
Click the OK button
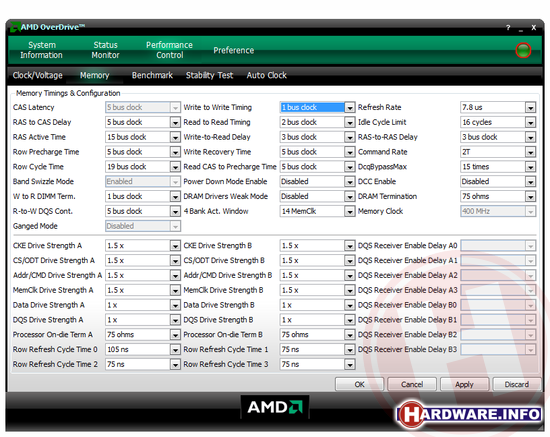point(359,384)
